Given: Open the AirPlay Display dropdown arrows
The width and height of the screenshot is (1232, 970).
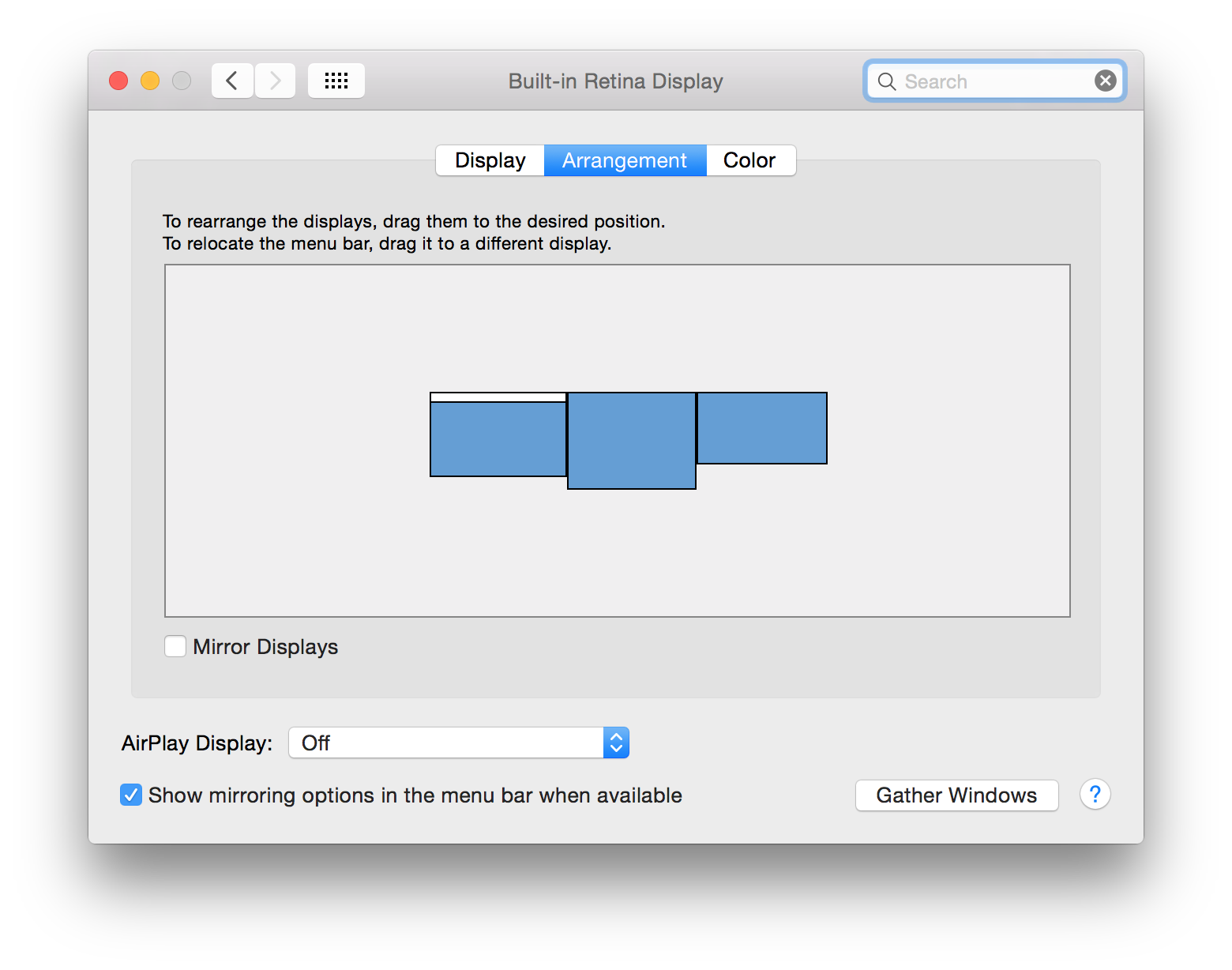Looking at the screenshot, I should [x=616, y=743].
